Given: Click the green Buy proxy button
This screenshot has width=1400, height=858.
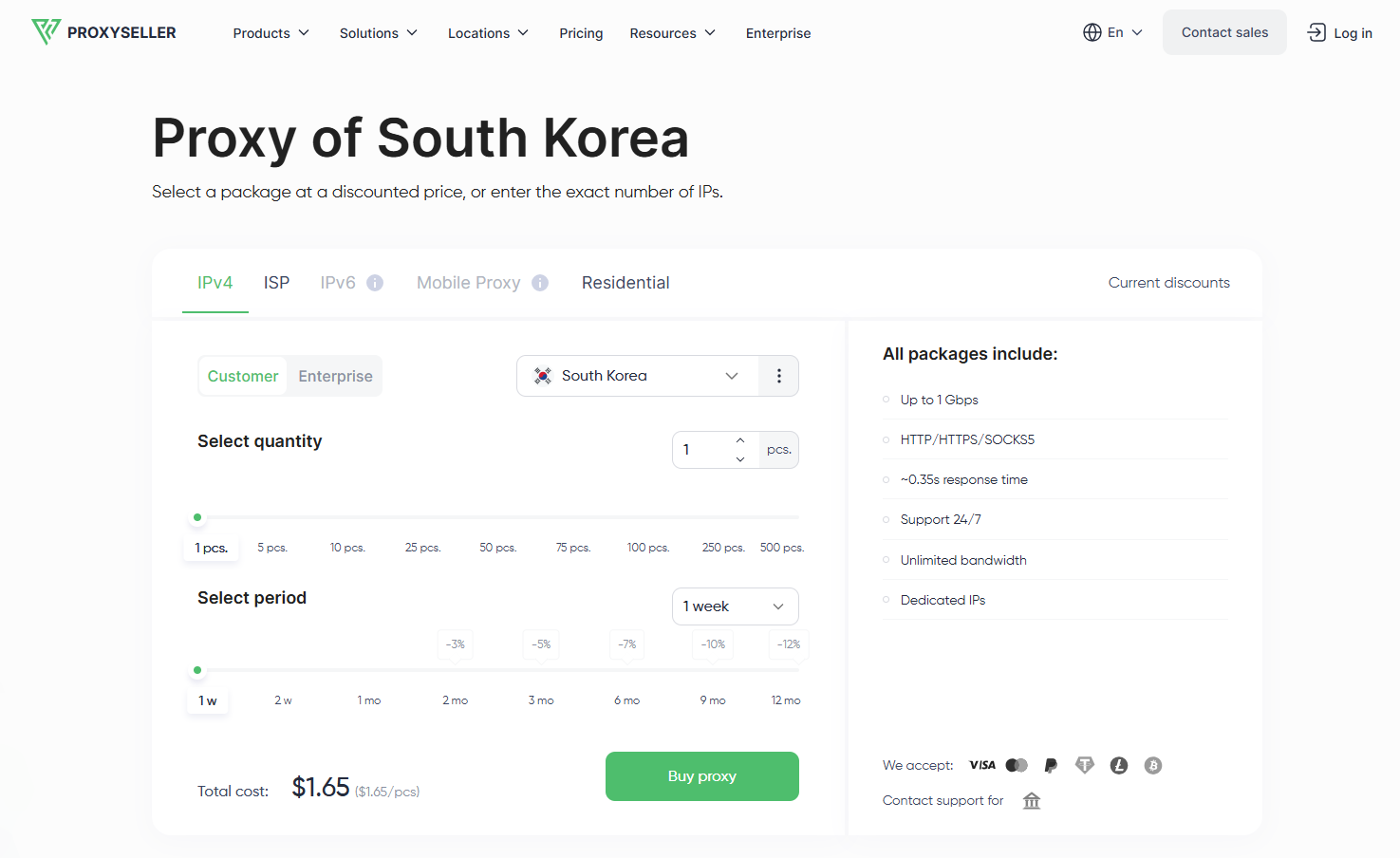Looking at the screenshot, I should click(702, 776).
